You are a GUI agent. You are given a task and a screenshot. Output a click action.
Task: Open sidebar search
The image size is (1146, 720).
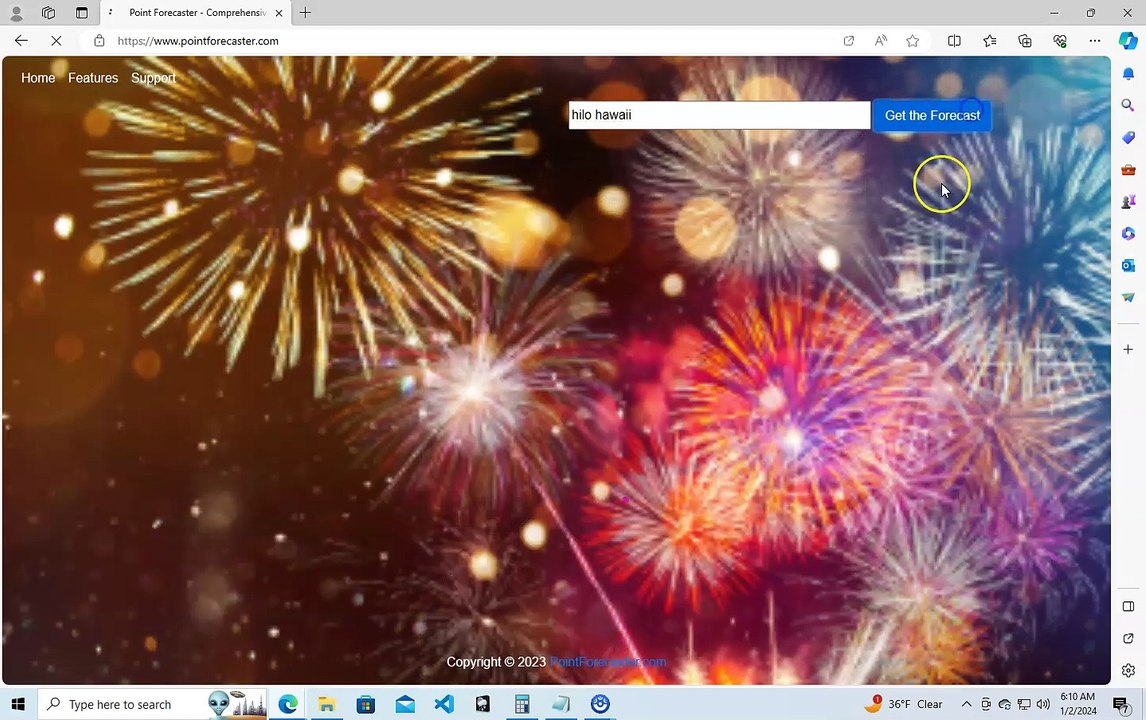click(x=1128, y=106)
